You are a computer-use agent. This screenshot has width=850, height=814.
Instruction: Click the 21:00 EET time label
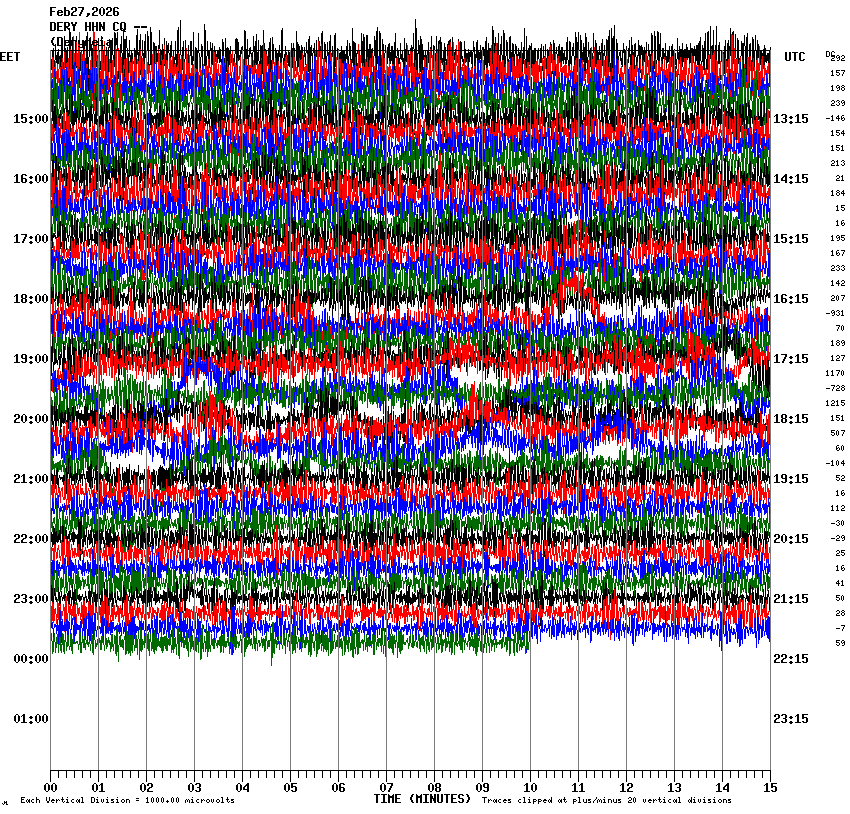click(30, 479)
